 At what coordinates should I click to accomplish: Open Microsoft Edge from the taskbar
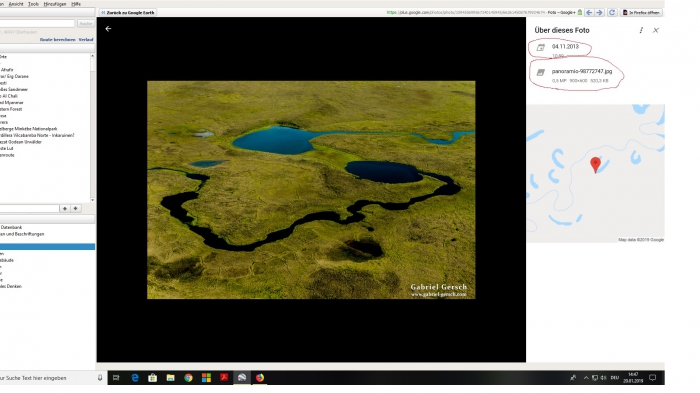(x=135, y=378)
